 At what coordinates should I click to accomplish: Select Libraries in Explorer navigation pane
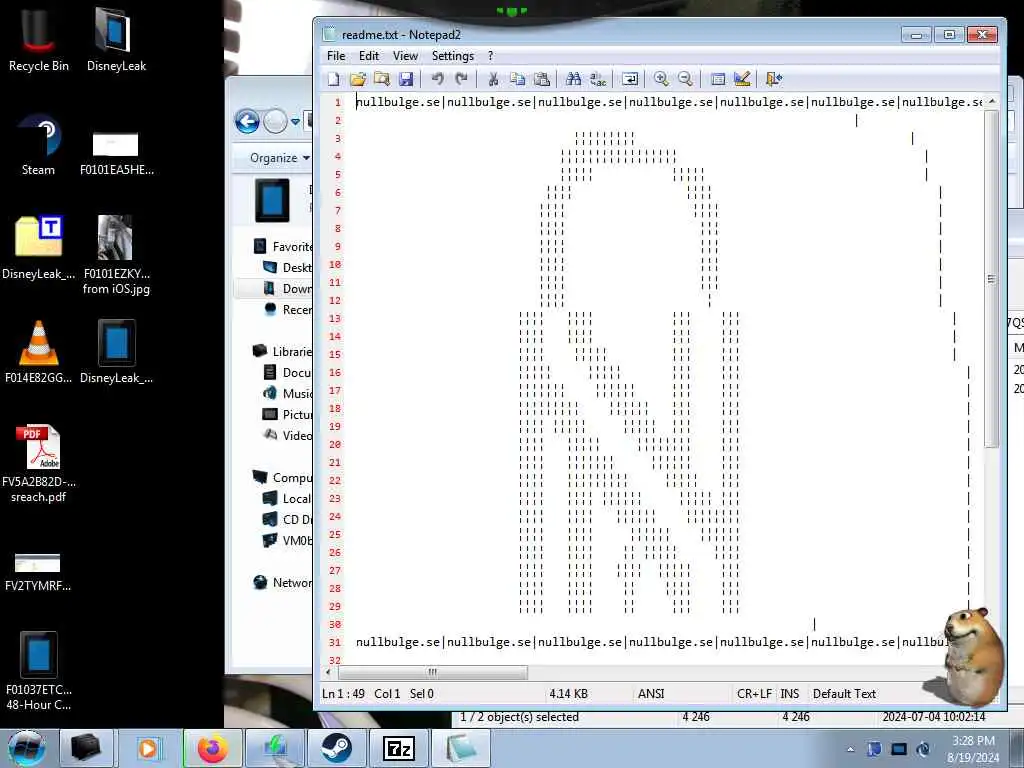283,351
